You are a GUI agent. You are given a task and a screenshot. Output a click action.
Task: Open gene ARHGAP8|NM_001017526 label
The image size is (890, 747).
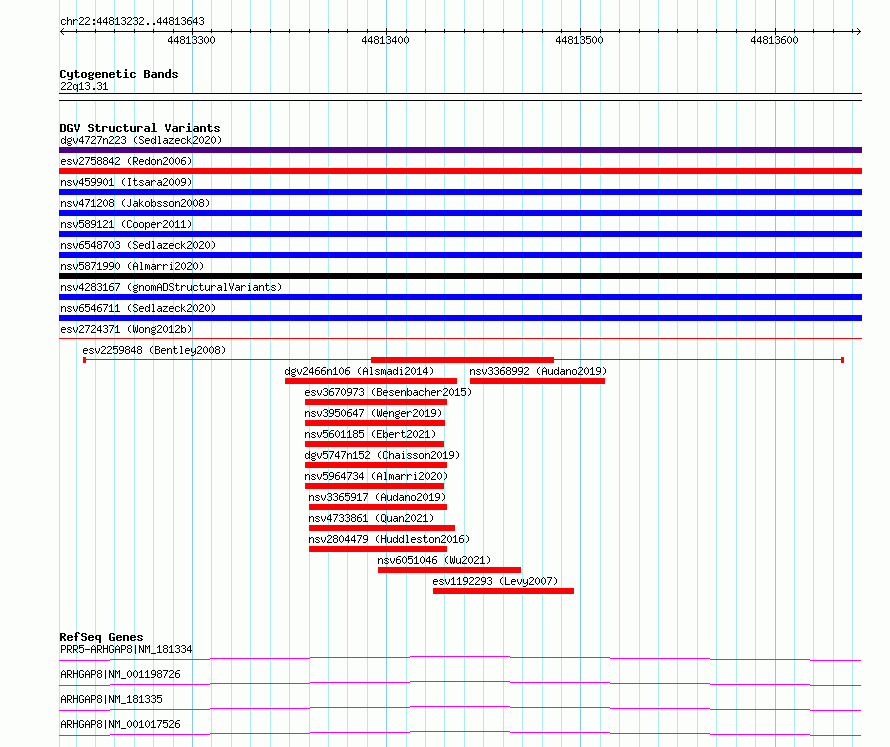[x=120, y=724]
